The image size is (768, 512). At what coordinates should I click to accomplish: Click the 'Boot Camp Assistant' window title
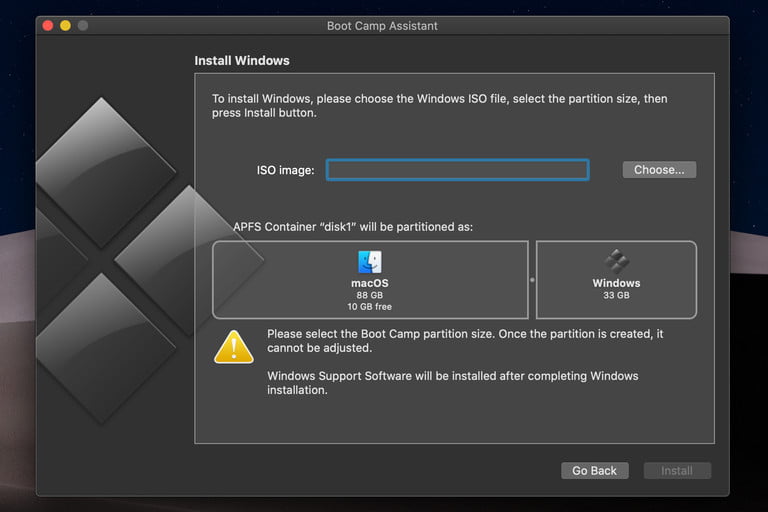(382, 26)
